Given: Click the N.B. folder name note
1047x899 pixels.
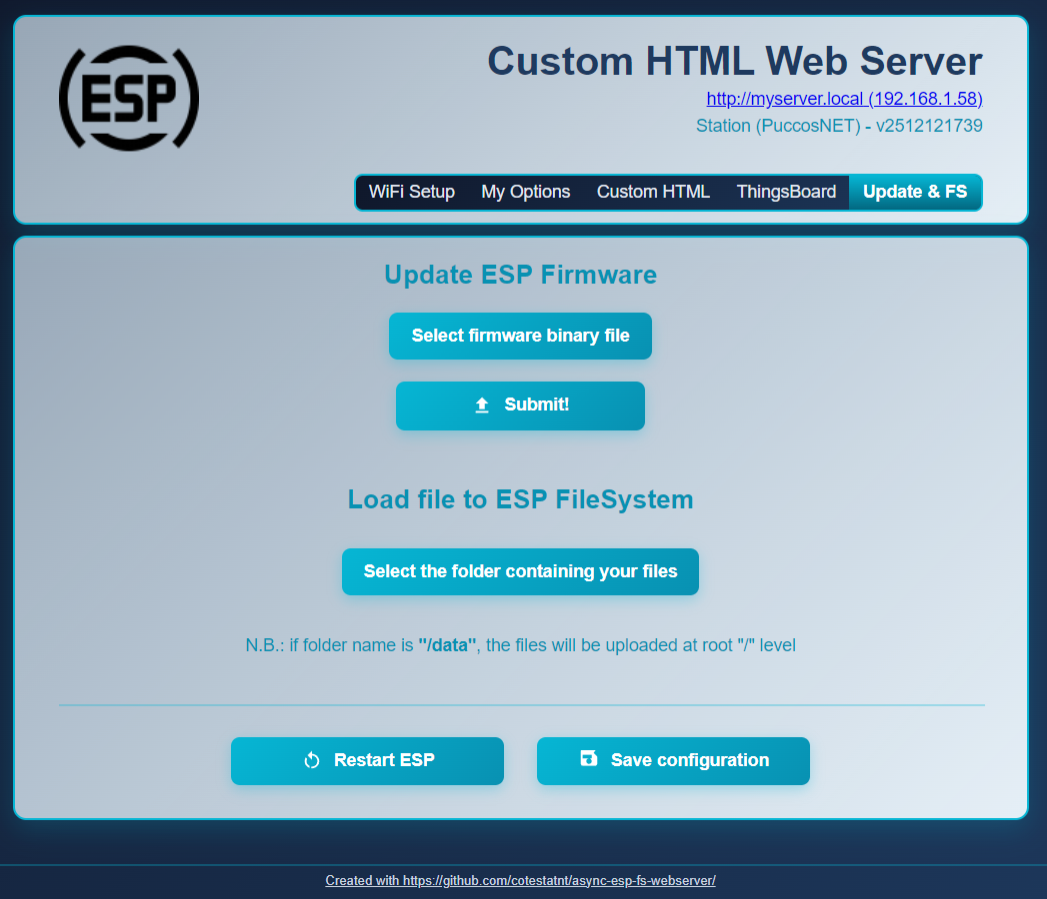Looking at the screenshot, I should (520, 645).
